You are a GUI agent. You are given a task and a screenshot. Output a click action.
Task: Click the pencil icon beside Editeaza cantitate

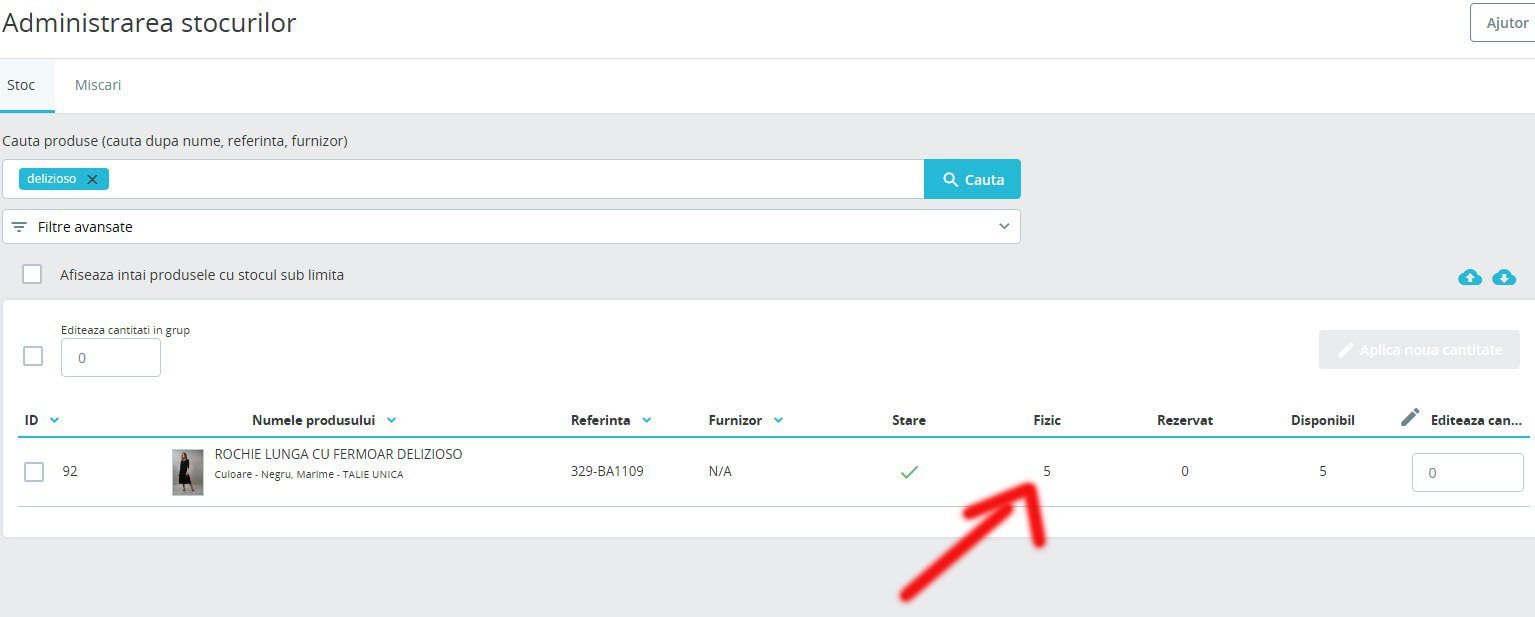pos(1410,418)
